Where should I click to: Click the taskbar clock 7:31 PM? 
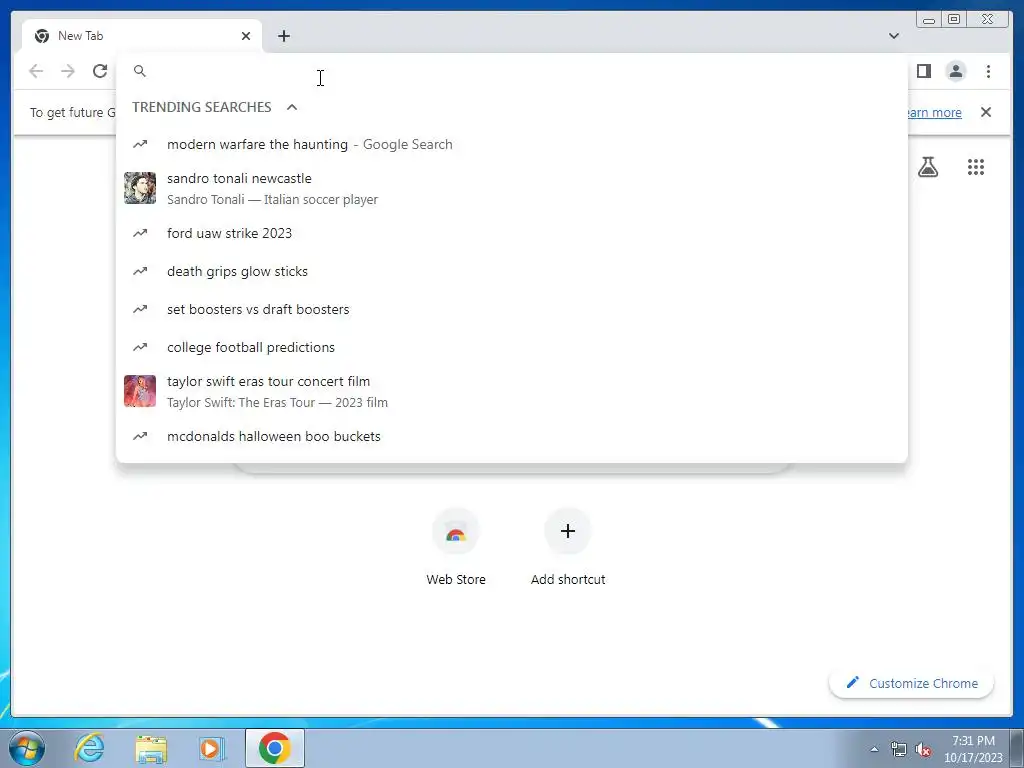click(x=973, y=741)
